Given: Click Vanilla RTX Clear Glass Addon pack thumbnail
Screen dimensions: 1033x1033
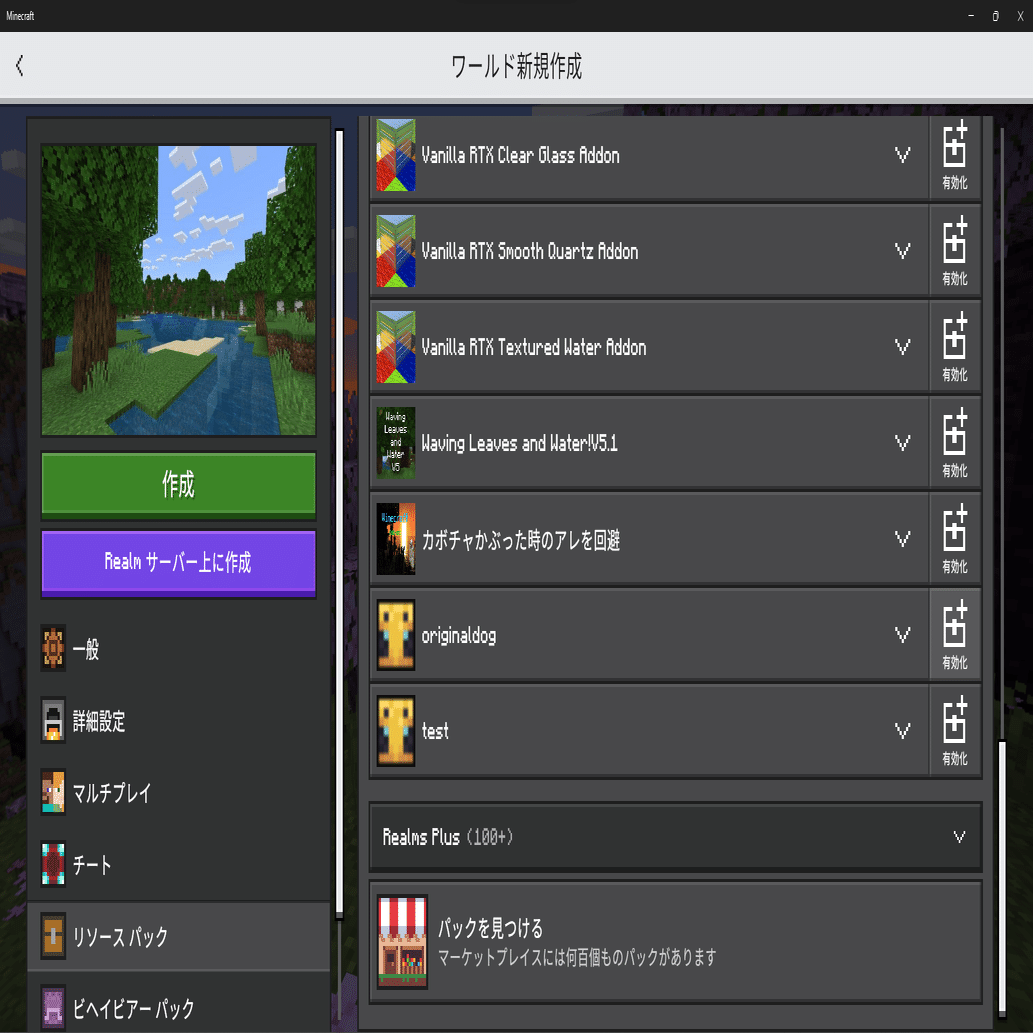Looking at the screenshot, I should (x=395, y=155).
